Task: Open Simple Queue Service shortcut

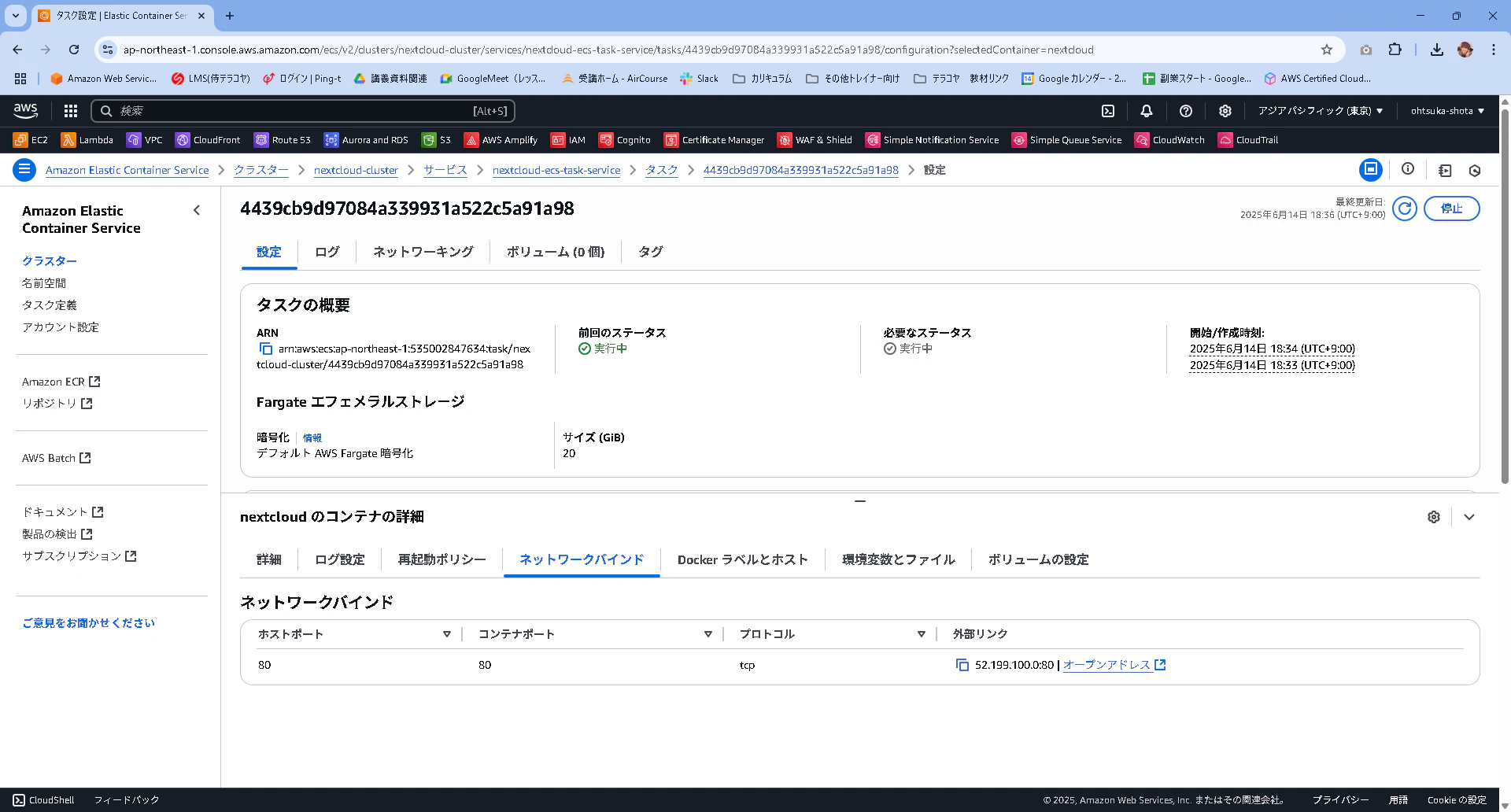Action: (x=1066, y=140)
